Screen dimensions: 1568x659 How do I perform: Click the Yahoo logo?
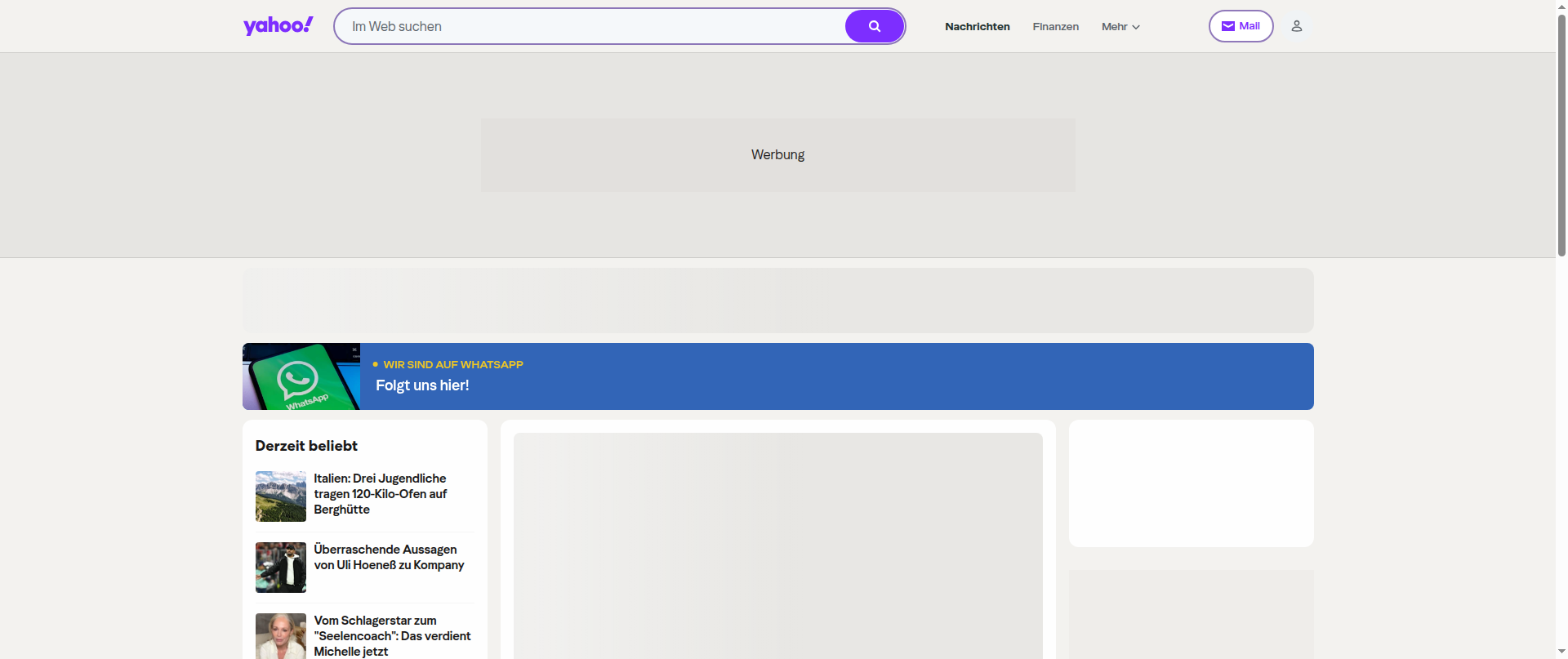click(278, 26)
